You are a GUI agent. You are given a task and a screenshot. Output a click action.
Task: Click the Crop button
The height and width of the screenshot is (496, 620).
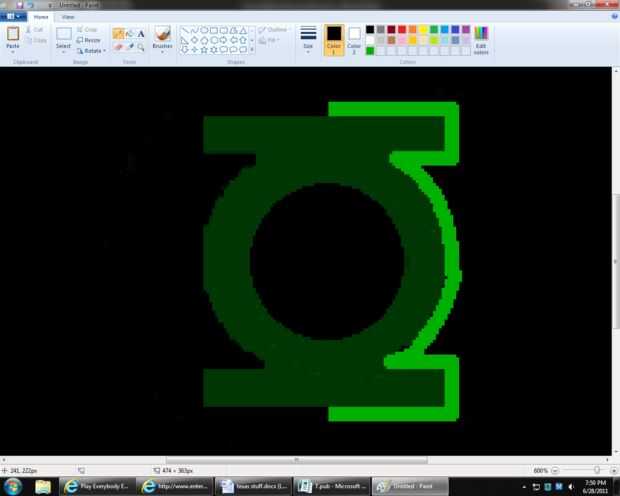87,30
